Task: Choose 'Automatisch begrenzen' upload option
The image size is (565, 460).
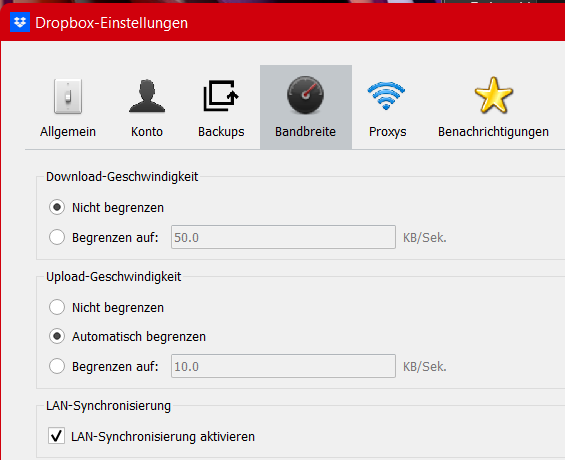Action: coord(57,336)
